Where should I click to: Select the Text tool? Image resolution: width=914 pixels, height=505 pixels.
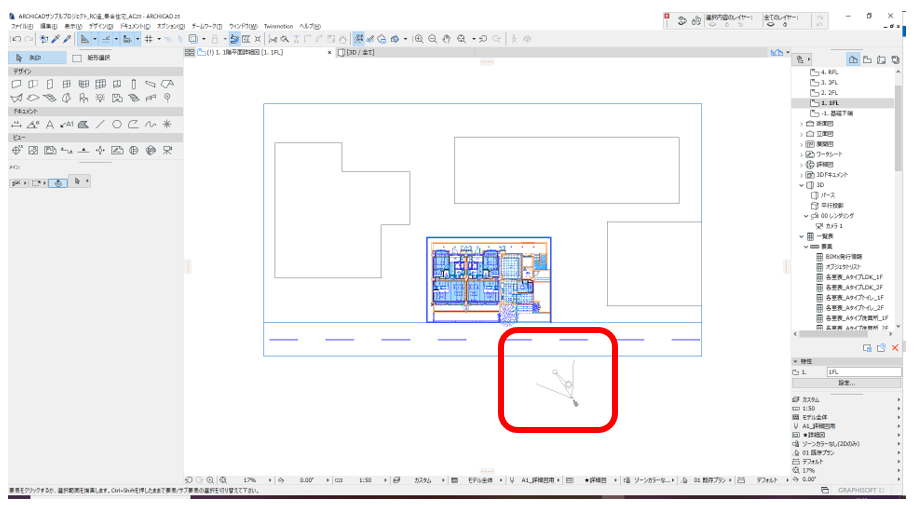click(50, 124)
